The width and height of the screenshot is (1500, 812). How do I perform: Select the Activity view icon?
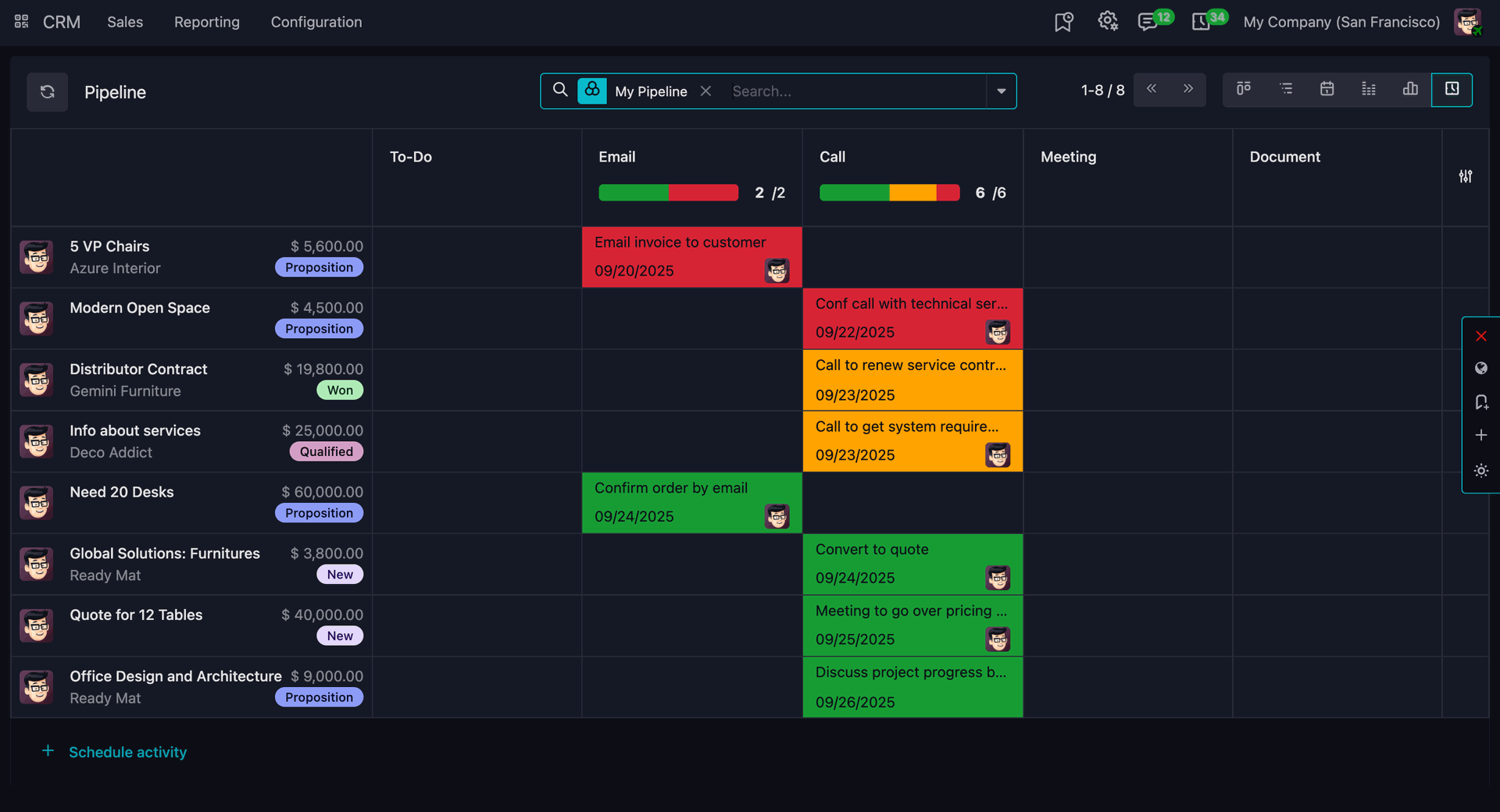(x=1452, y=89)
